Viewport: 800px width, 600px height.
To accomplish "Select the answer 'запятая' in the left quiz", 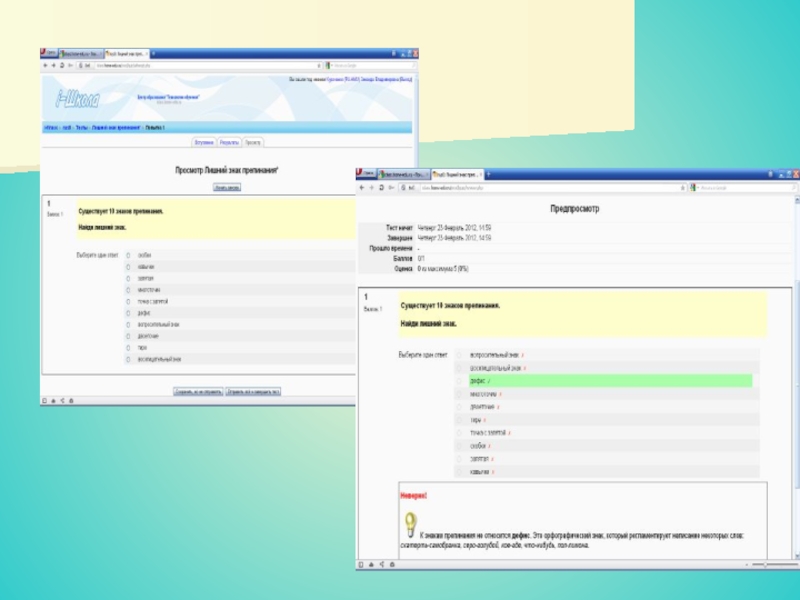I will pos(128,279).
